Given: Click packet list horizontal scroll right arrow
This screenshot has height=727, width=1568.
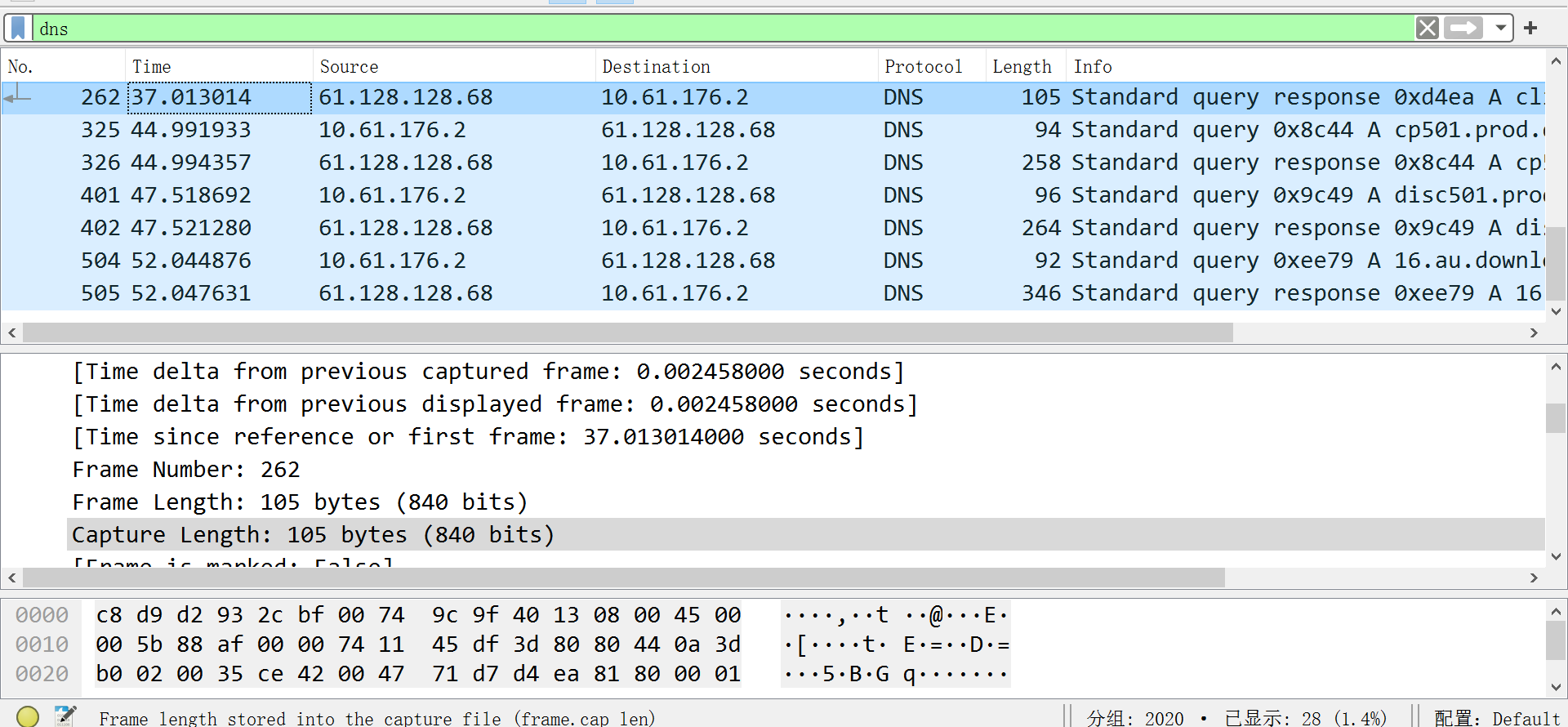Looking at the screenshot, I should click(x=1534, y=332).
